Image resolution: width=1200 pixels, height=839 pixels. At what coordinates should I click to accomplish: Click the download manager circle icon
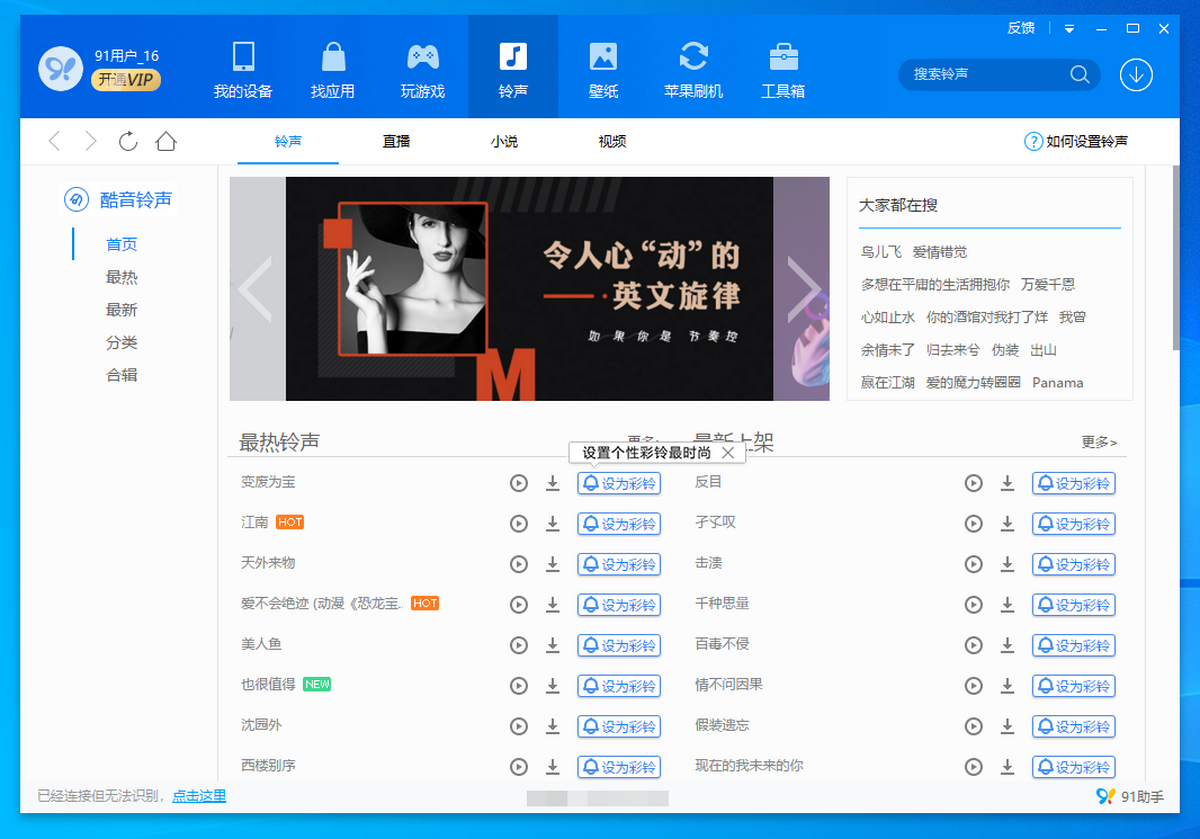(1136, 75)
